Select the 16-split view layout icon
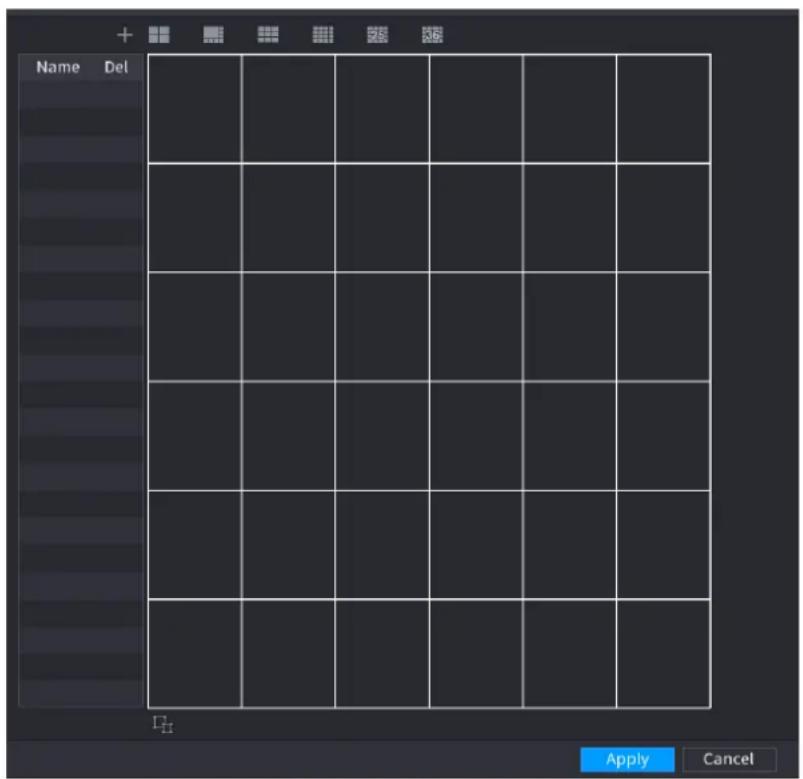 (323, 35)
